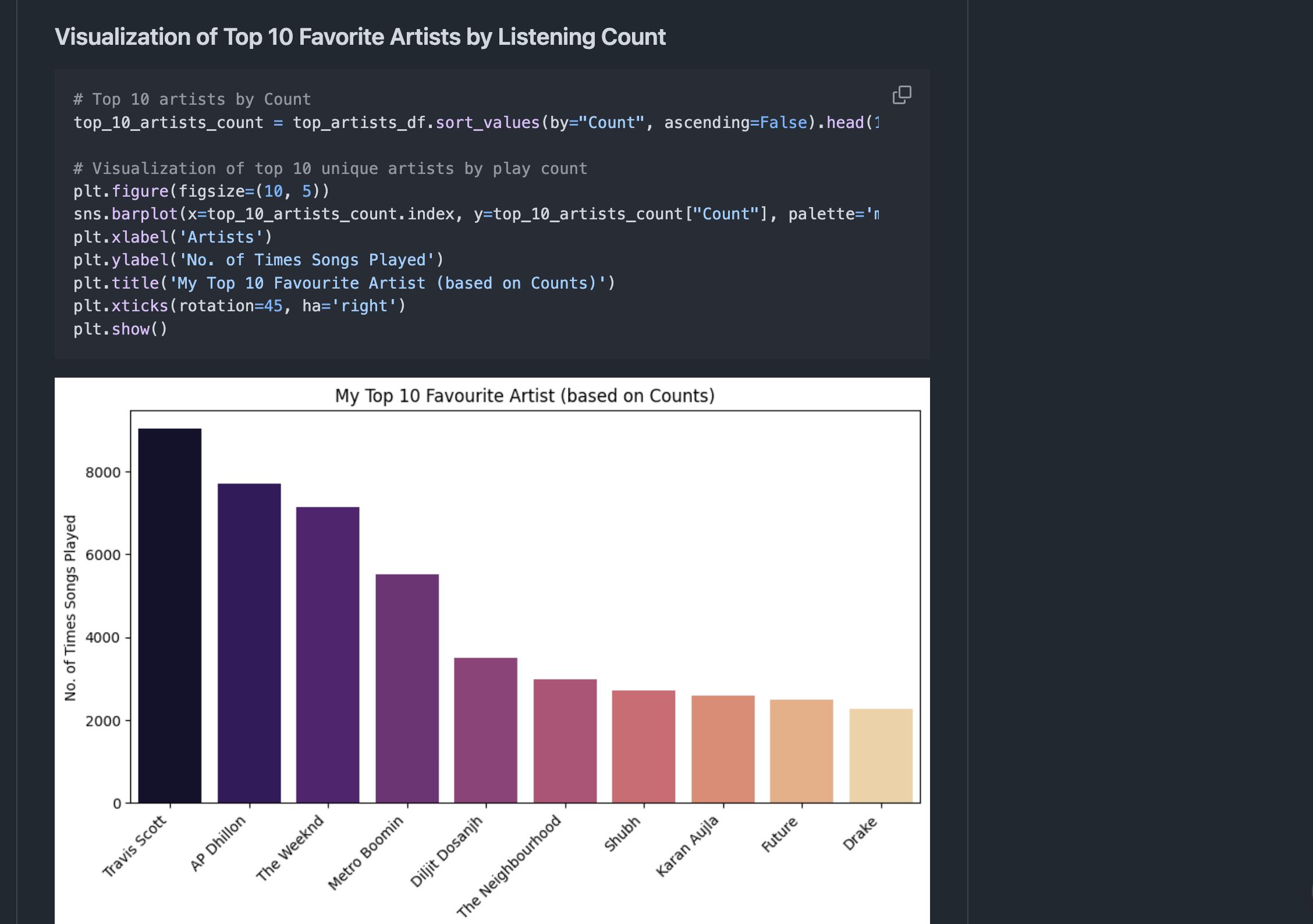Click the Diljit Dosanjh bar
The height and width of the screenshot is (924, 1313).
[485, 730]
